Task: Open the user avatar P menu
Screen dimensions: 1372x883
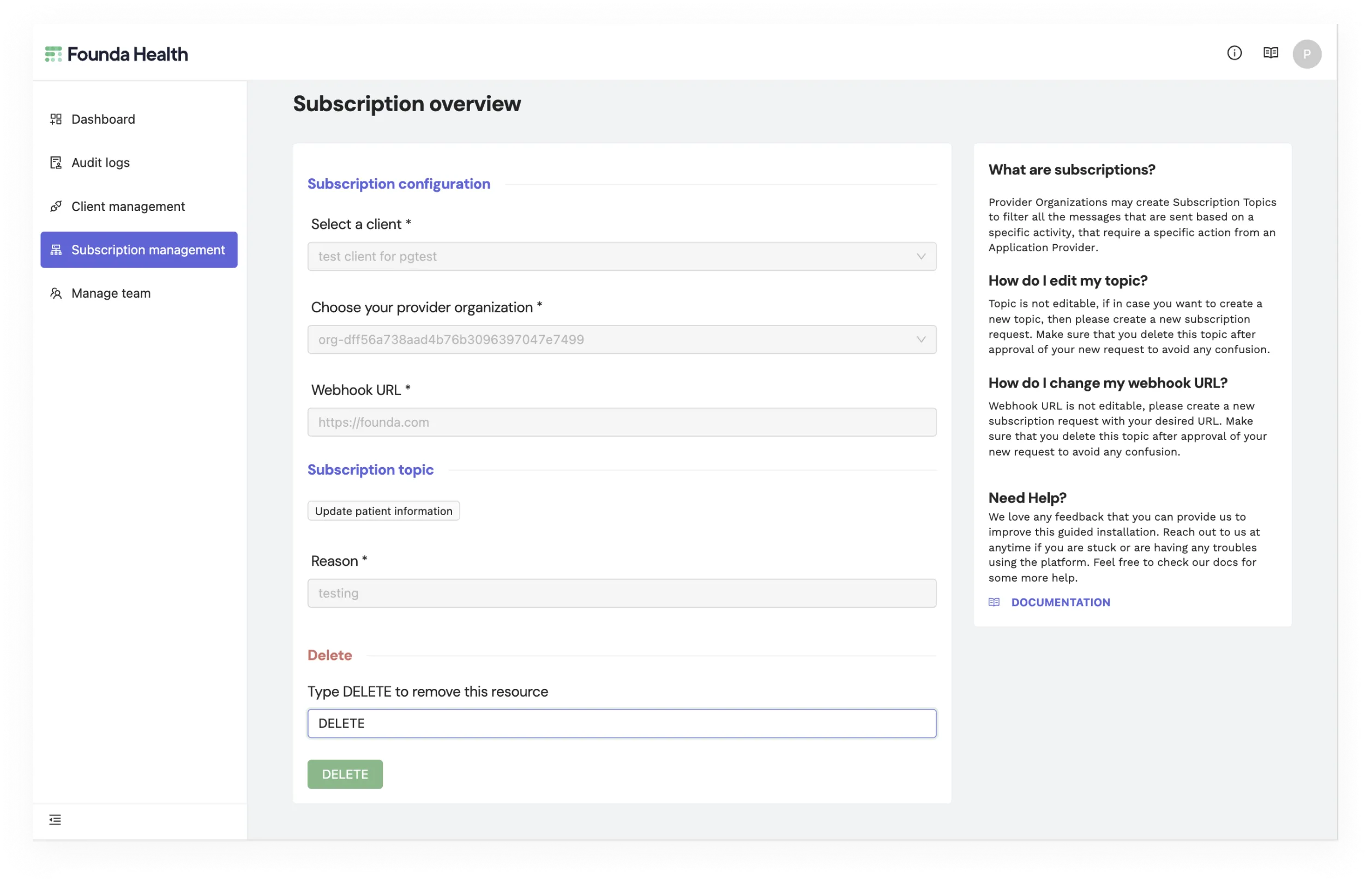Action: pyautogui.click(x=1307, y=54)
